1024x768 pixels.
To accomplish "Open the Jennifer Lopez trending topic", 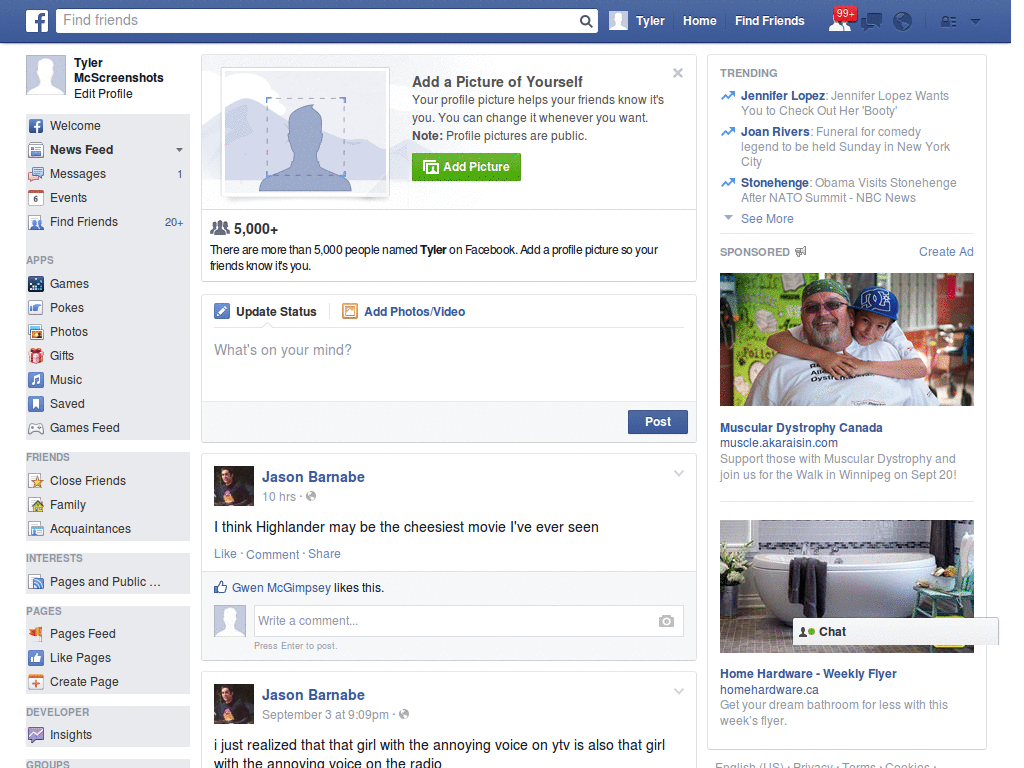I will point(782,96).
